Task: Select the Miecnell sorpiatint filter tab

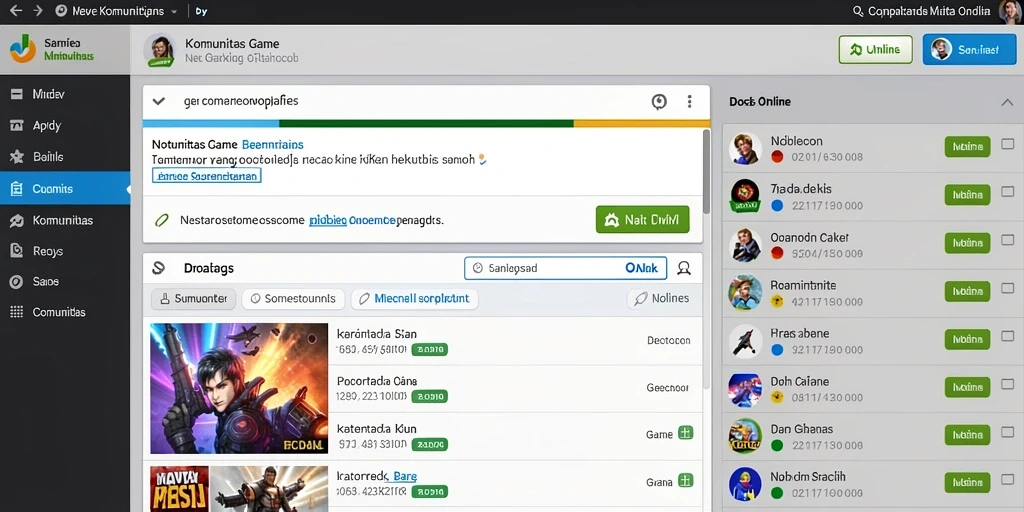Action: (414, 298)
